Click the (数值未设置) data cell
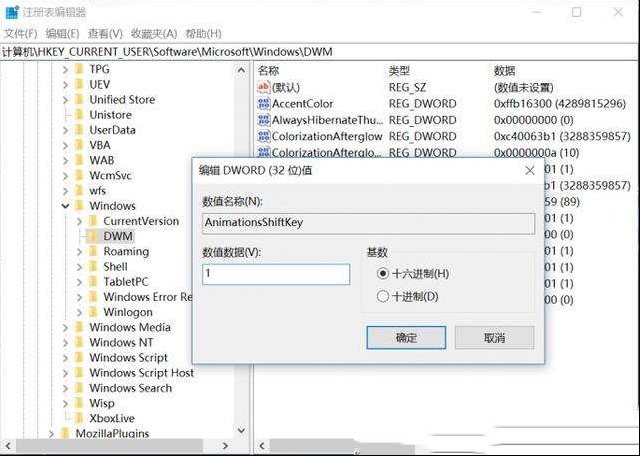This screenshot has width=640, height=456. point(523,87)
